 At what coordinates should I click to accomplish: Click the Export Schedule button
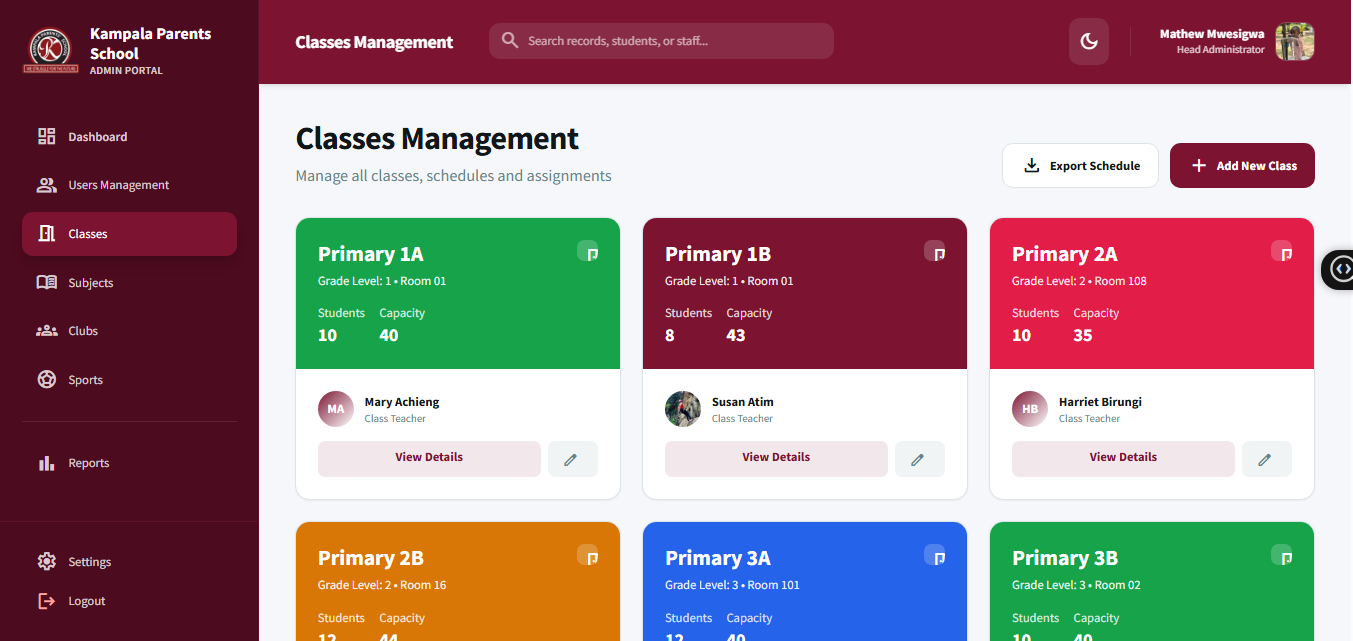(1080, 166)
